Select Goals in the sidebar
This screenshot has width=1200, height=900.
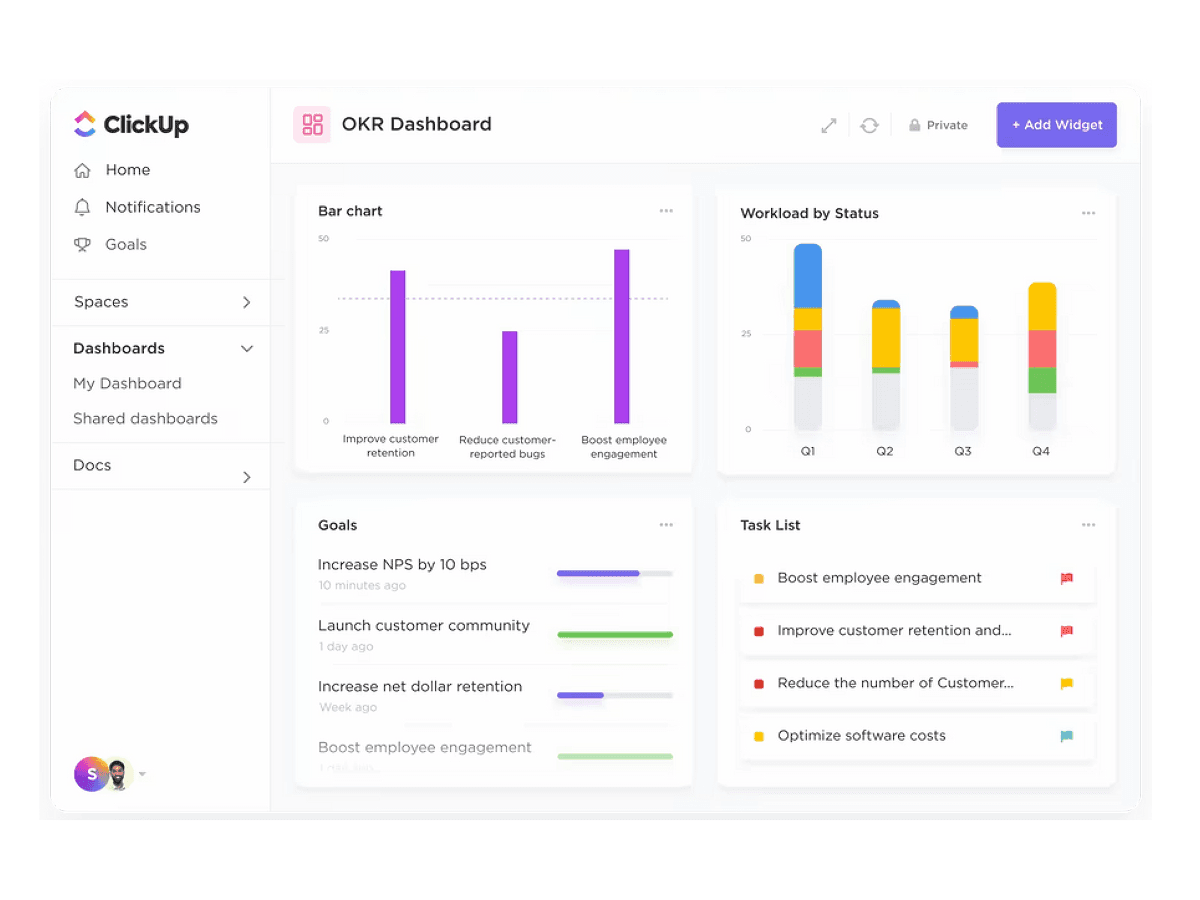coord(126,244)
